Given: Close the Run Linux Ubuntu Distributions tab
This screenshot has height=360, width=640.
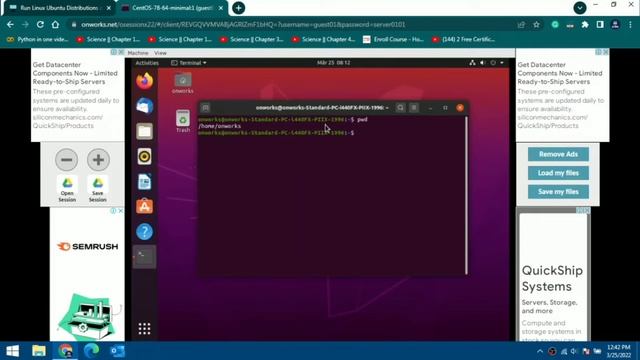Looking at the screenshot, I should tap(109, 8).
